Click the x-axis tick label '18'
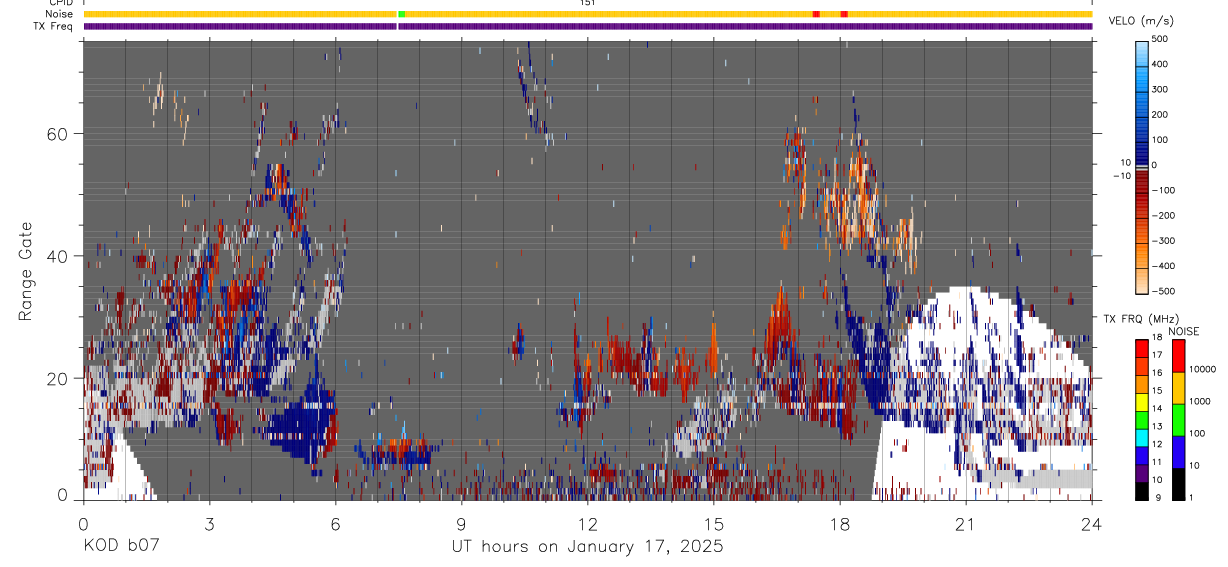The height and width of the screenshot is (567, 1228). (x=840, y=523)
